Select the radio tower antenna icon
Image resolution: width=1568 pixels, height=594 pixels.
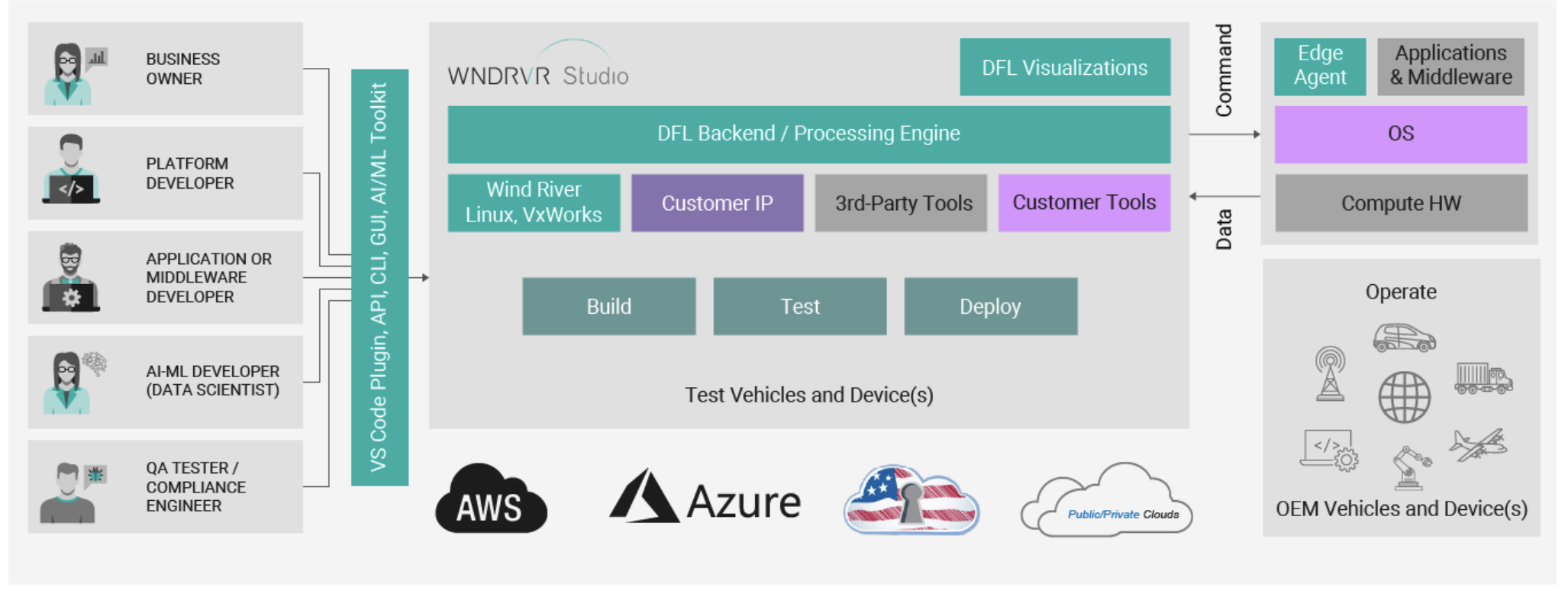point(1330,373)
